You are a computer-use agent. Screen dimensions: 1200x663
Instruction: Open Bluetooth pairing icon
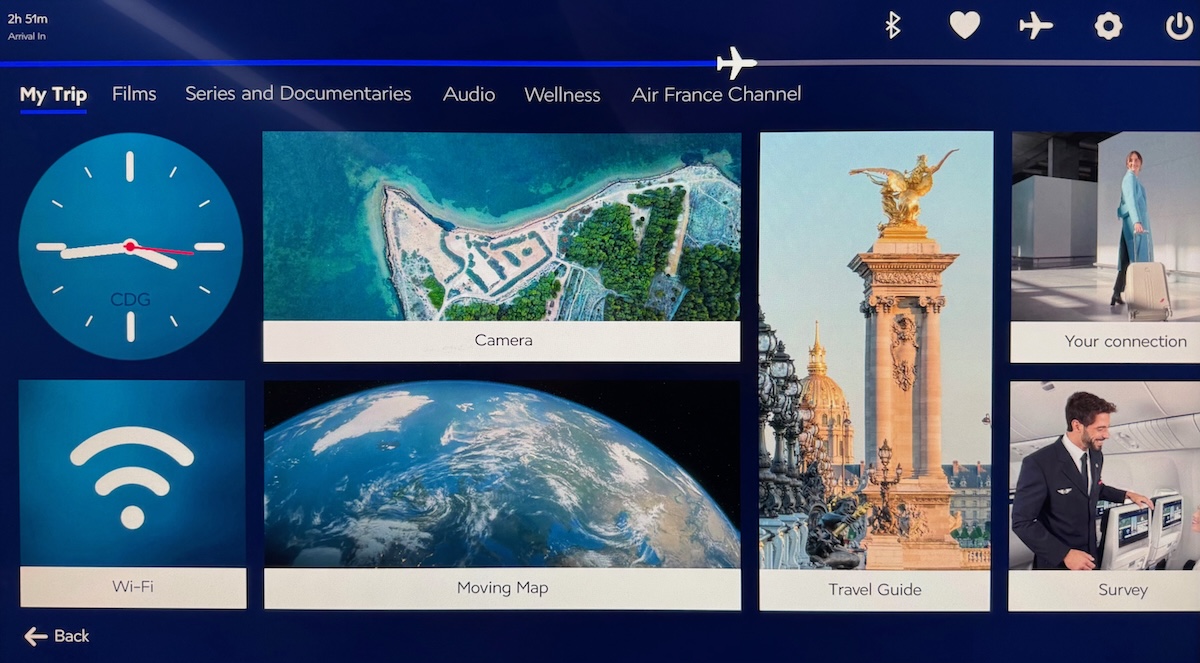(x=893, y=25)
